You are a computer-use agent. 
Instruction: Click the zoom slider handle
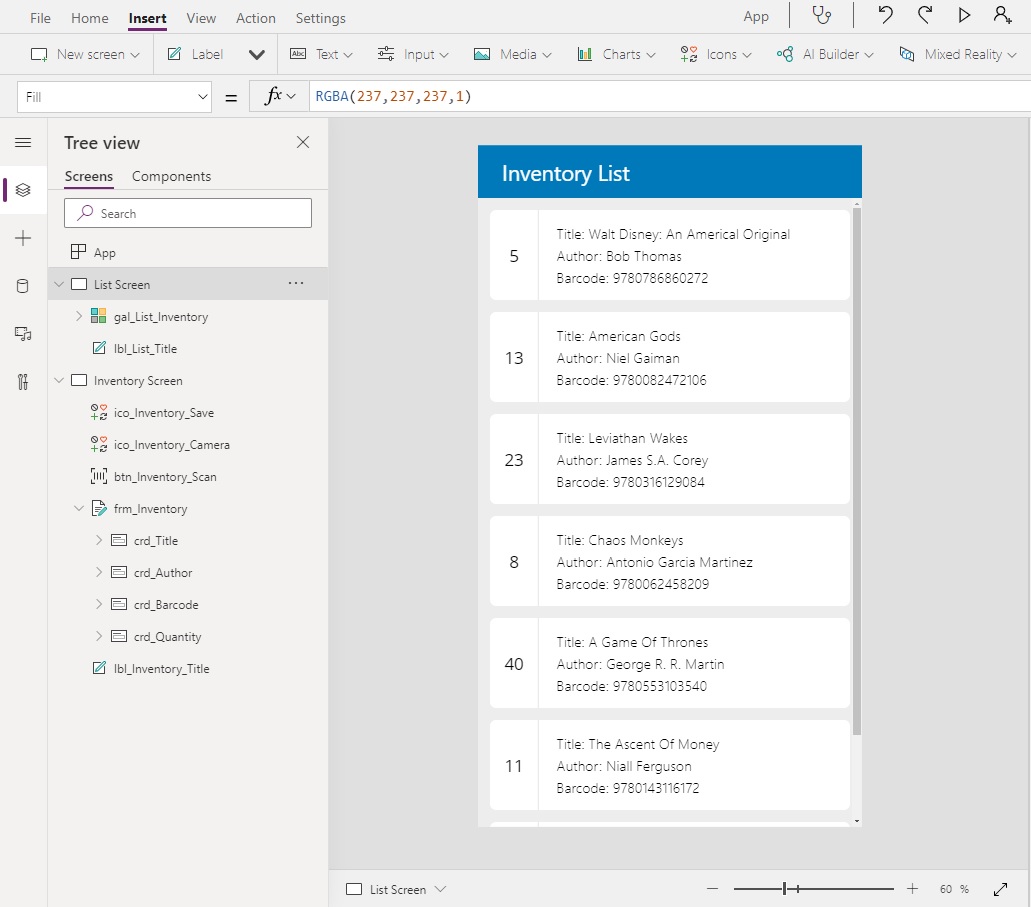coord(786,888)
